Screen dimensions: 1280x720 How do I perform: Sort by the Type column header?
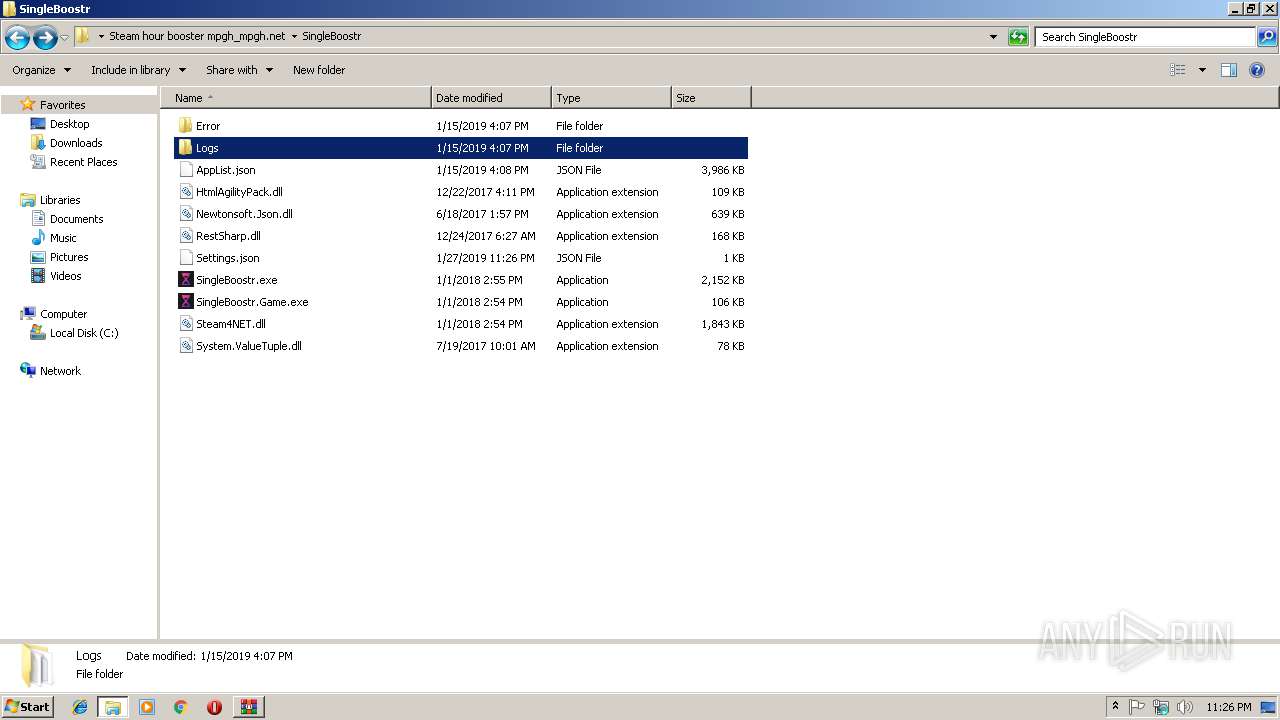click(x=611, y=98)
